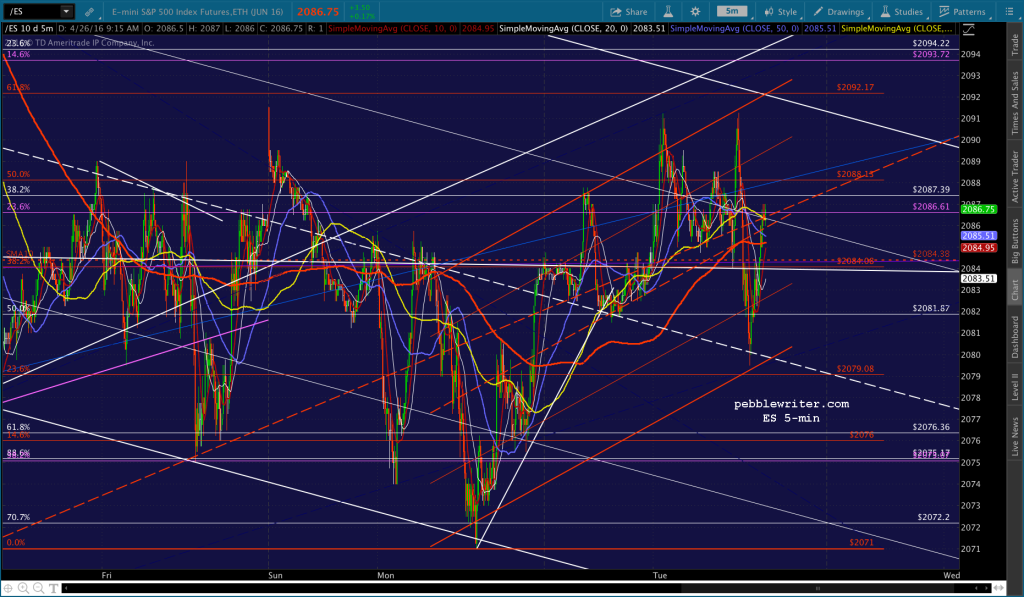
Task: Click the symbol link chain icon
Action: tap(89, 12)
